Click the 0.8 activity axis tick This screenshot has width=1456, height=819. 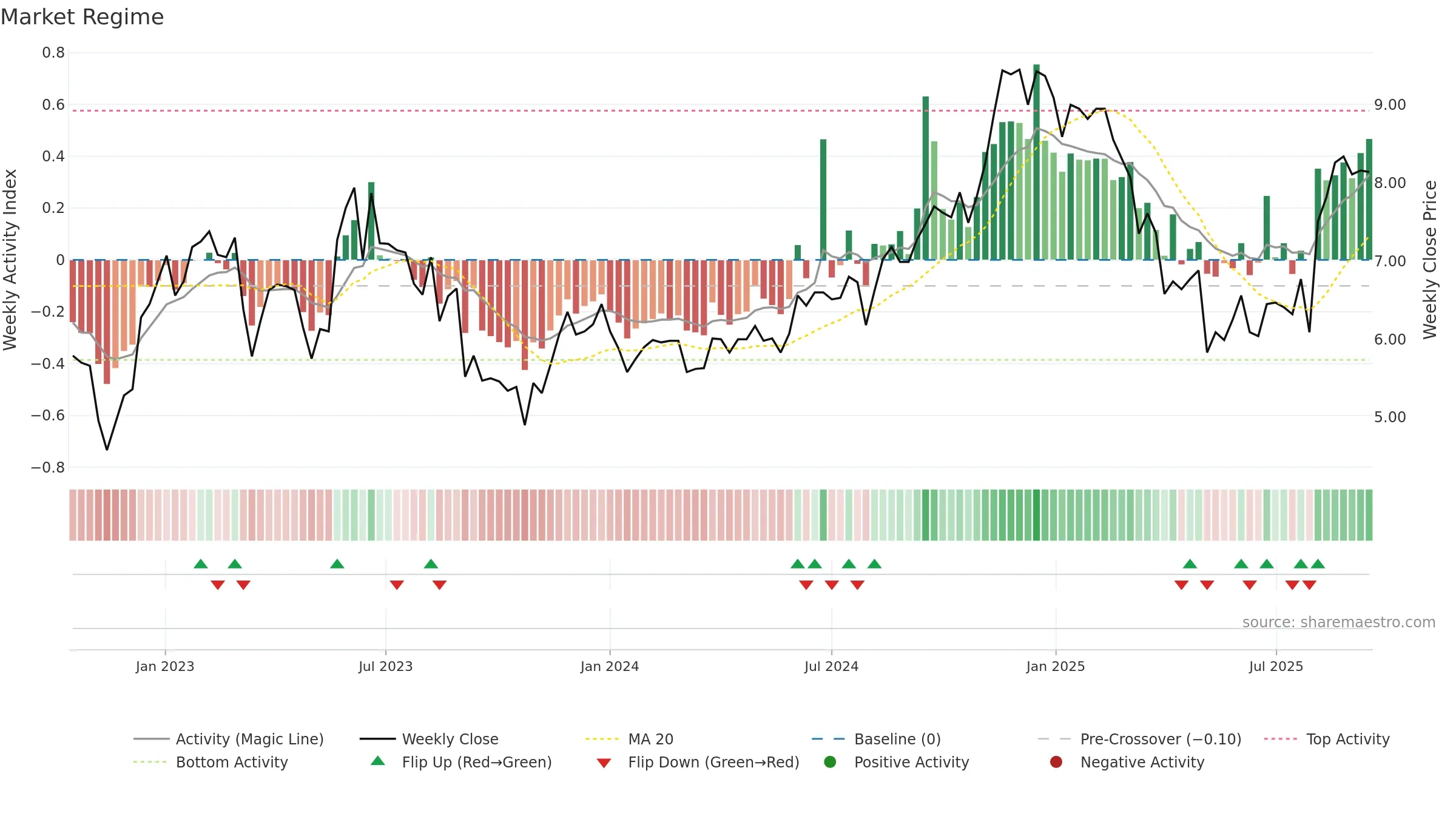coord(53,53)
